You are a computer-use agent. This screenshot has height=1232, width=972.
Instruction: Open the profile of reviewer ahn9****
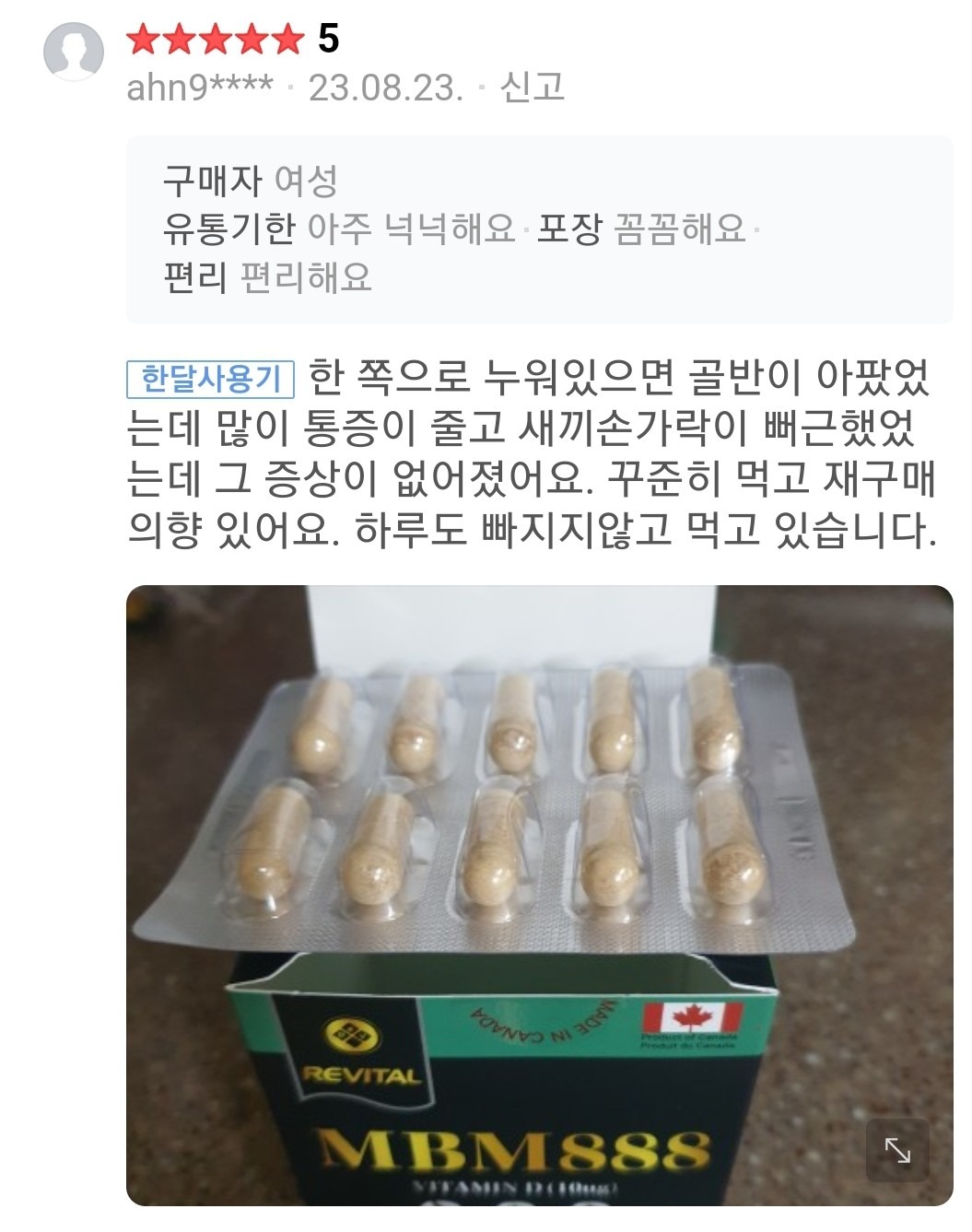click(200, 88)
